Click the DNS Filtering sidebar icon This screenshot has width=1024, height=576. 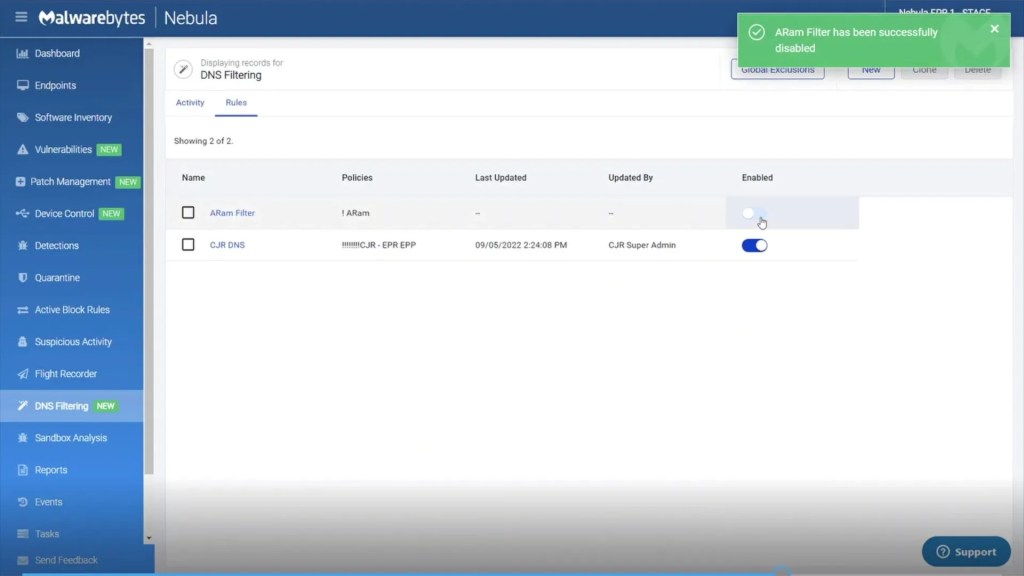22,406
